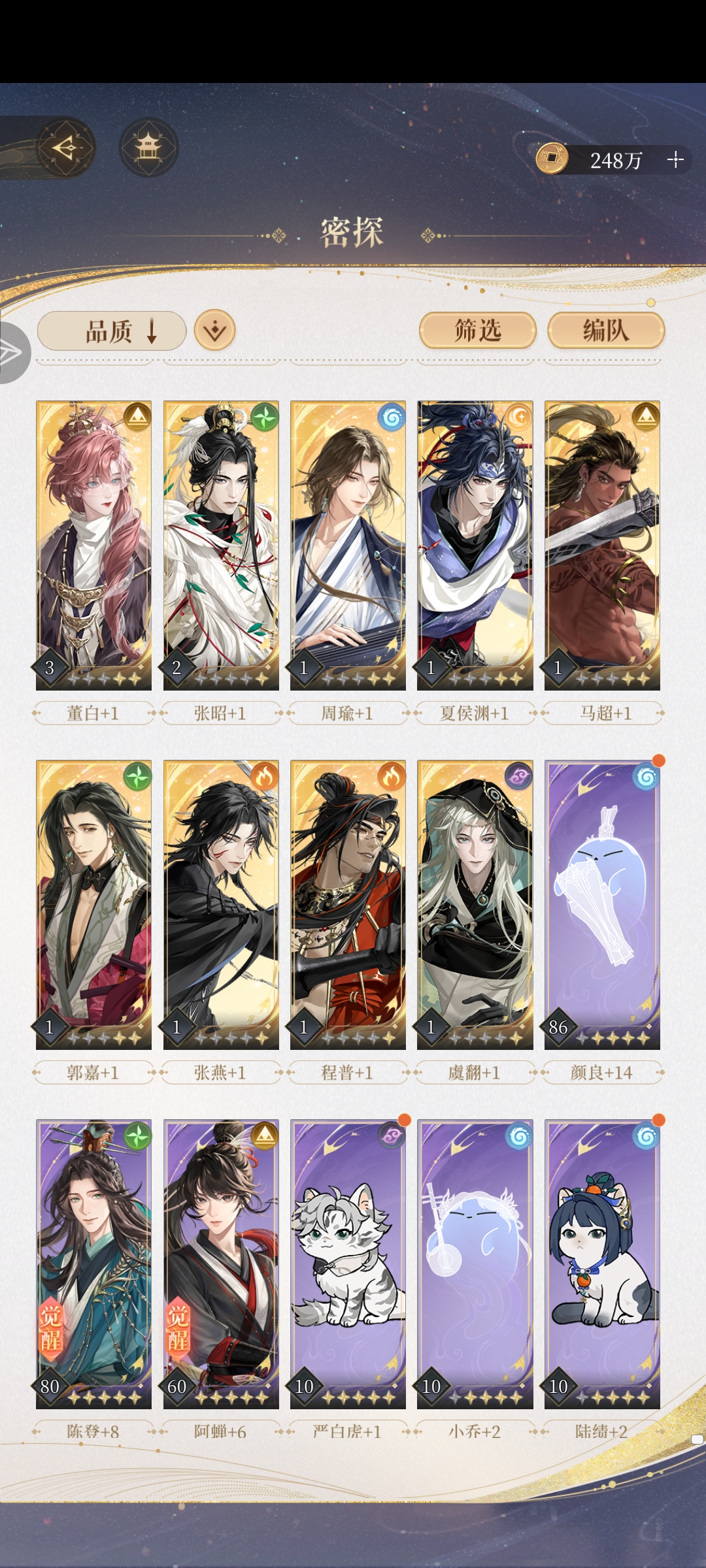The width and height of the screenshot is (706, 1568).
Task: Tap wind element icon on 郭嘉 card
Action: (137, 776)
